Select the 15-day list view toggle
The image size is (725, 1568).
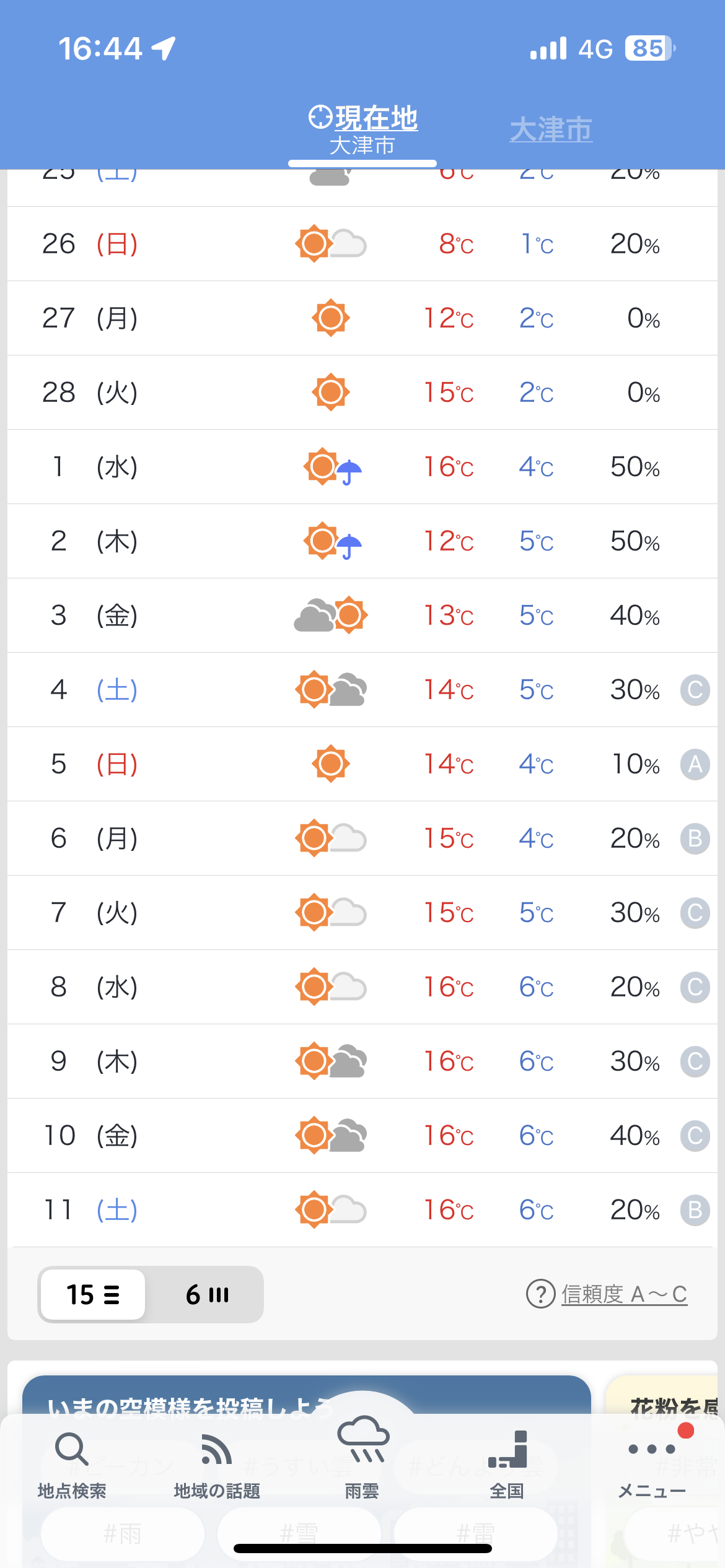tap(93, 1295)
